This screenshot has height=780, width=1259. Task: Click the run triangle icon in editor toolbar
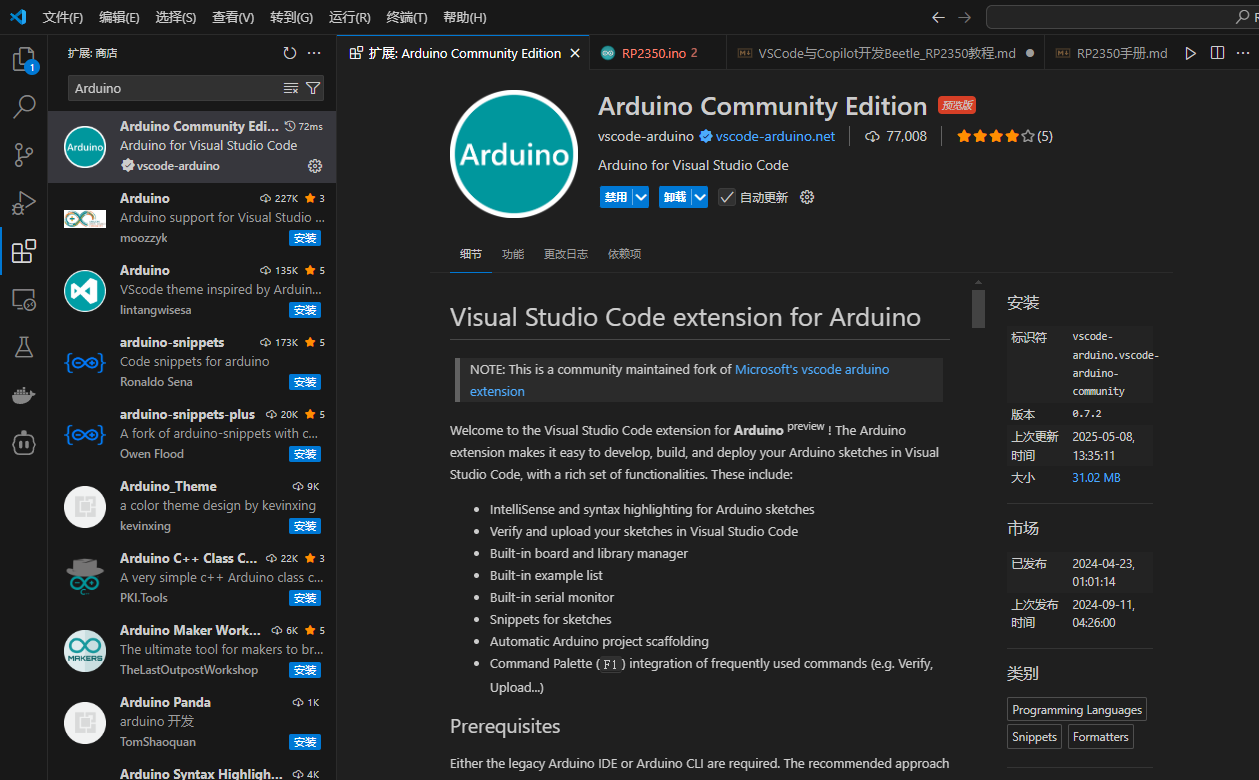(x=1190, y=53)
